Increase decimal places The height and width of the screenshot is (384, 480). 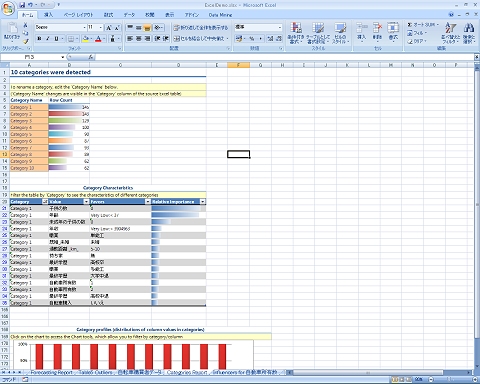click(270, 39)
